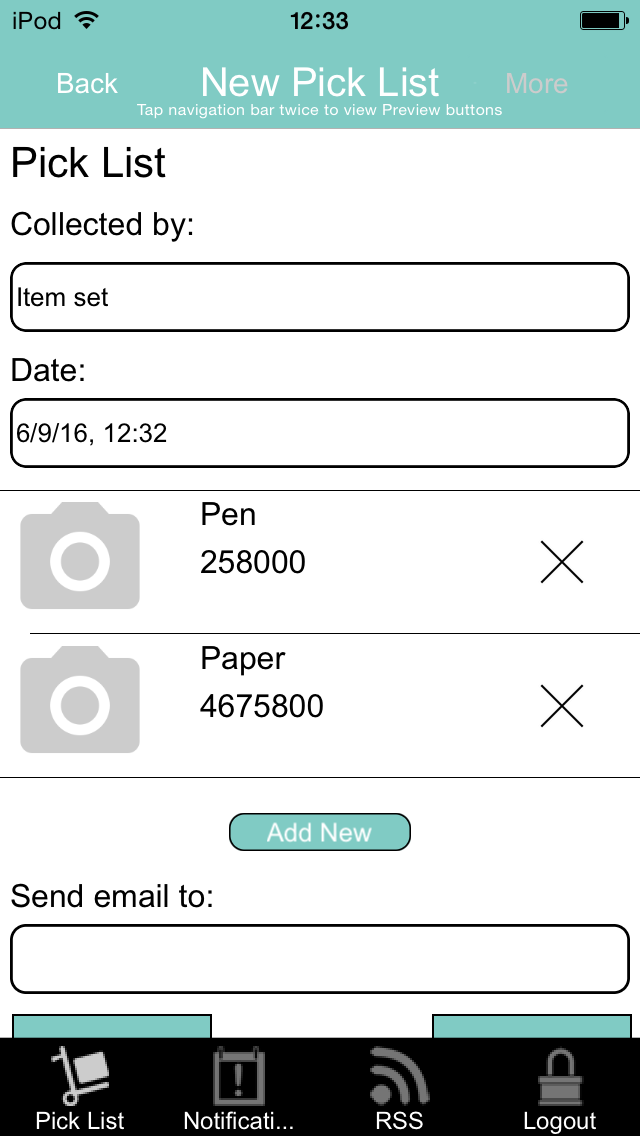This screenshot has width=640, height=1136.
Task: Tap the right teal button at bottom
Action: point(531,1026)
